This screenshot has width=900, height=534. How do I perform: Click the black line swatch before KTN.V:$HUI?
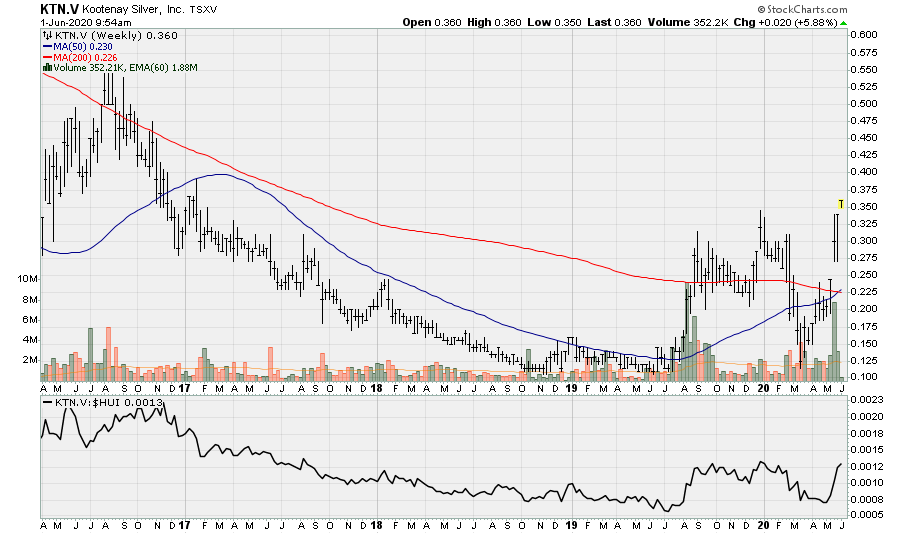click(x=48, y=403)
